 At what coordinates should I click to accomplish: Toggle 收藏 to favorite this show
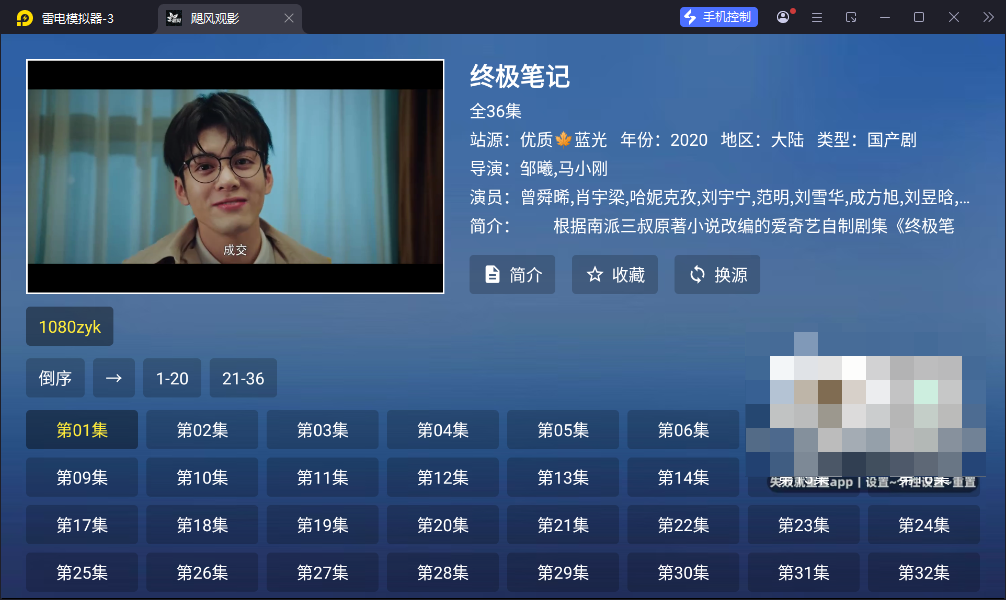[x=614, y=274]
